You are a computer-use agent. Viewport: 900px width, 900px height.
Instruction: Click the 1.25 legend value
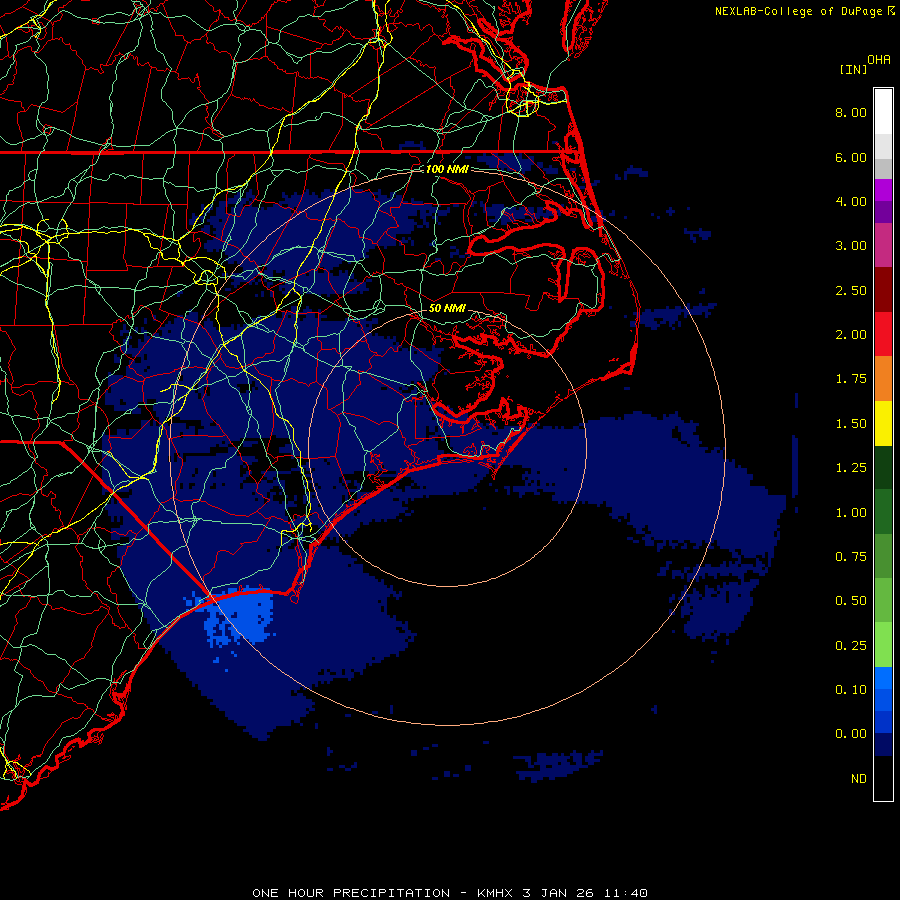(x=851, y=468)
